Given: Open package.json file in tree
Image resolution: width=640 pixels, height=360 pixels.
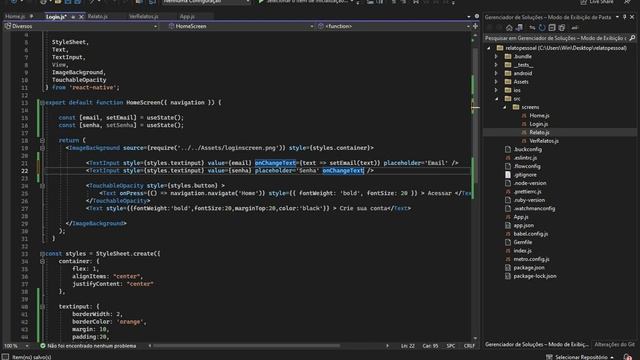Looking at the screenshot, I should pos(529,268).
